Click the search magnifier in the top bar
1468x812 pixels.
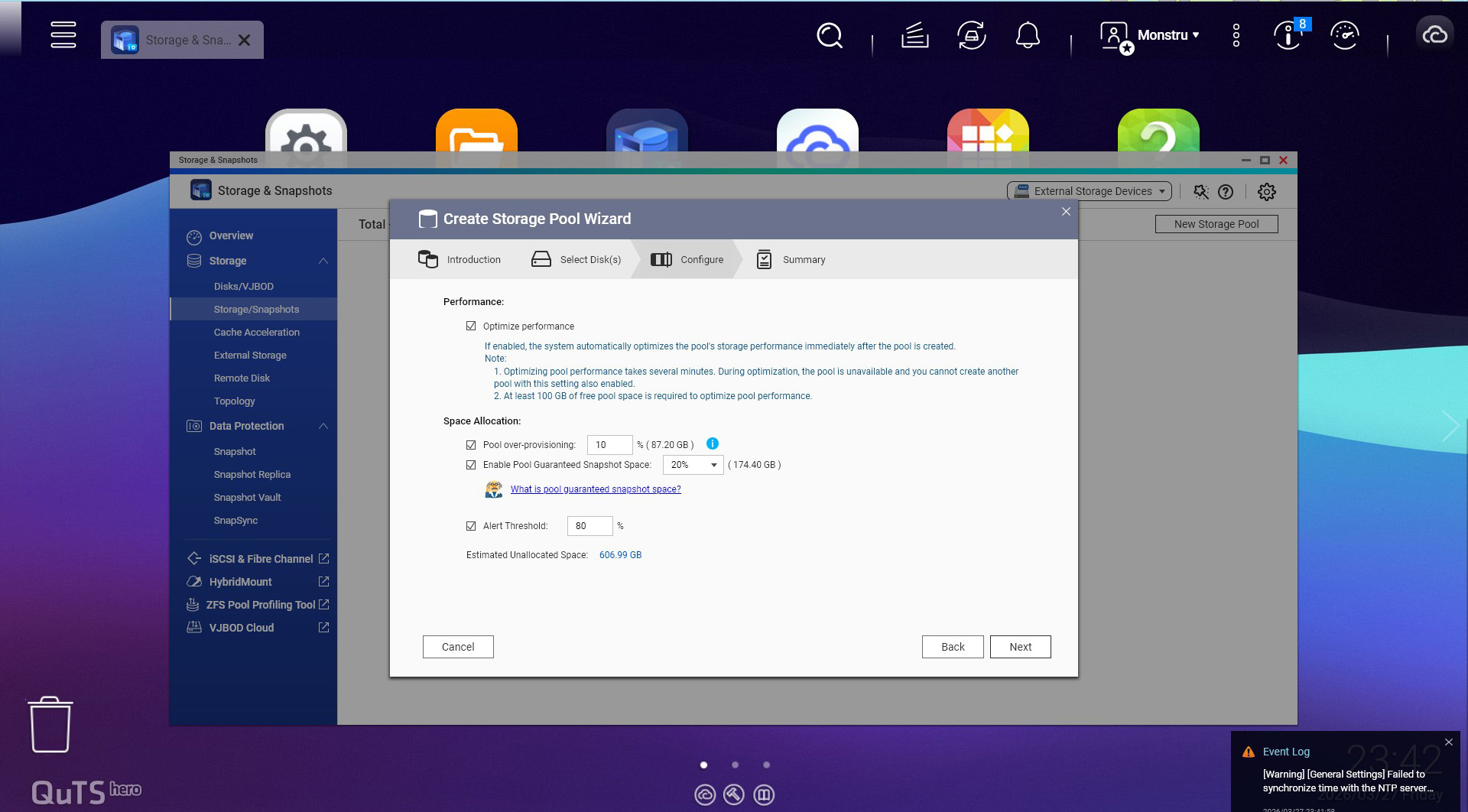pos(829,35)
